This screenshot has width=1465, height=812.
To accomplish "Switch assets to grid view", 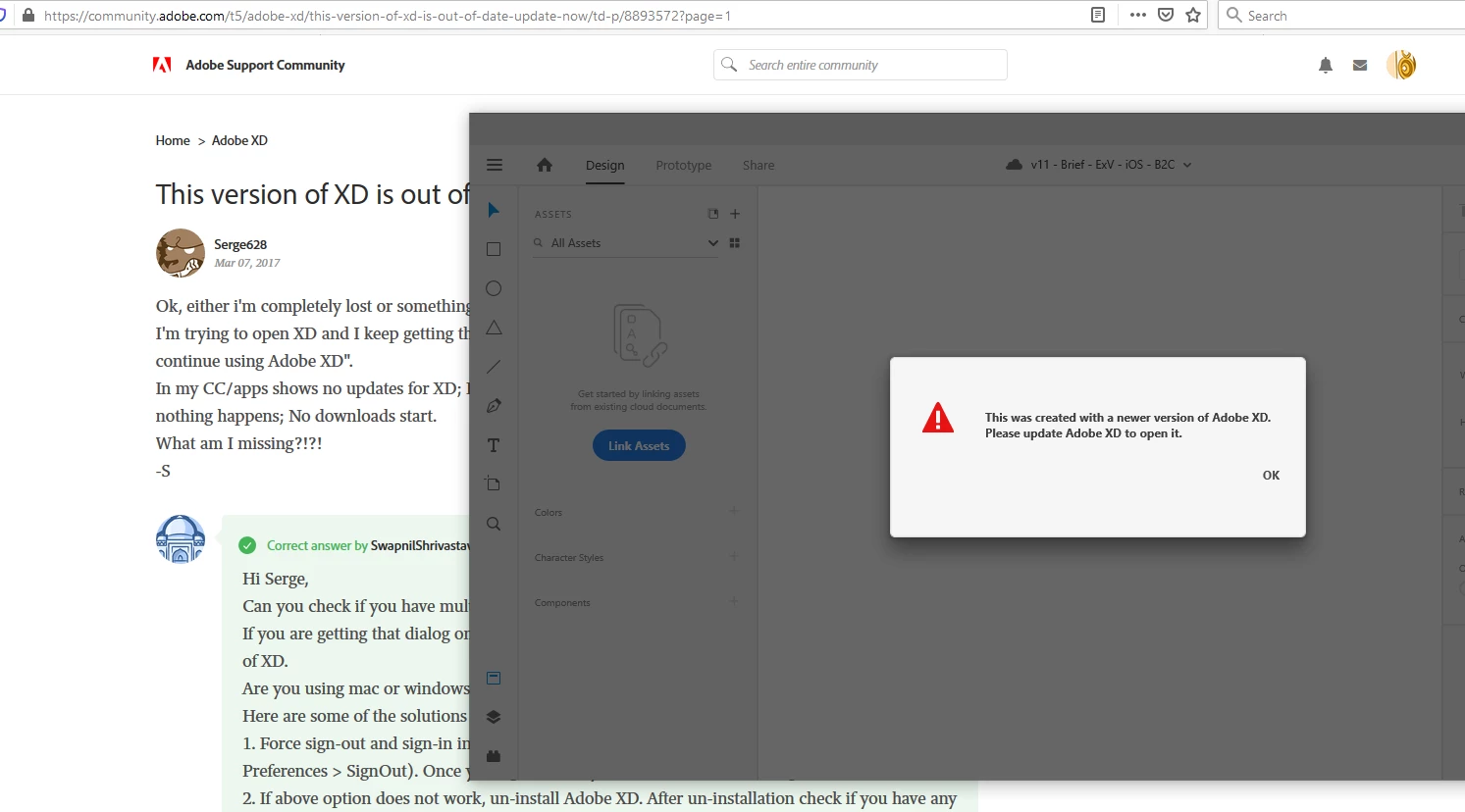I will pos(735,243).
